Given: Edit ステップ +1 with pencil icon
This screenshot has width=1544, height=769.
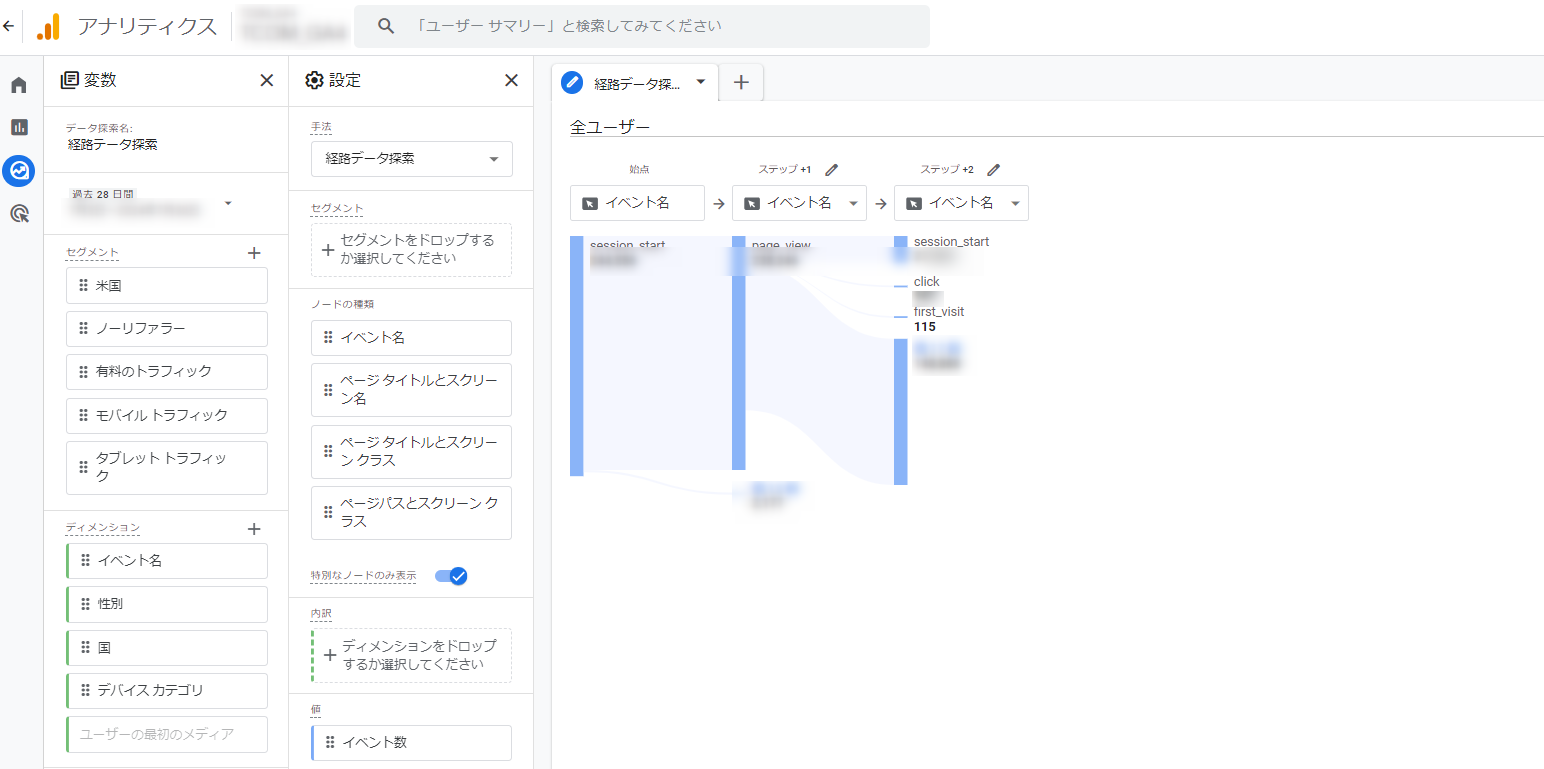Looking at the screenshot, I should 831,170.
